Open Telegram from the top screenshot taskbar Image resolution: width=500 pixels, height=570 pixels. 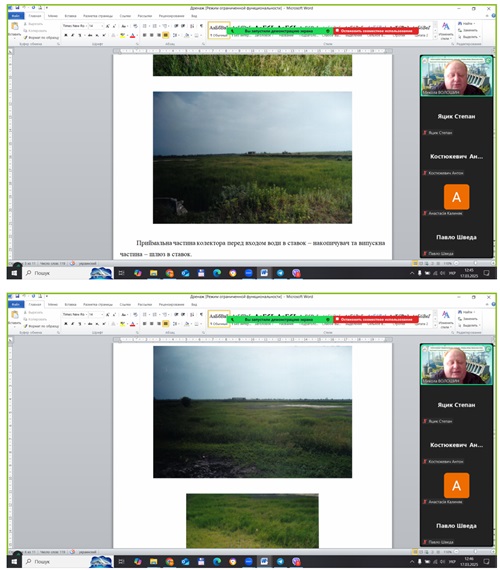coord(280,273)
